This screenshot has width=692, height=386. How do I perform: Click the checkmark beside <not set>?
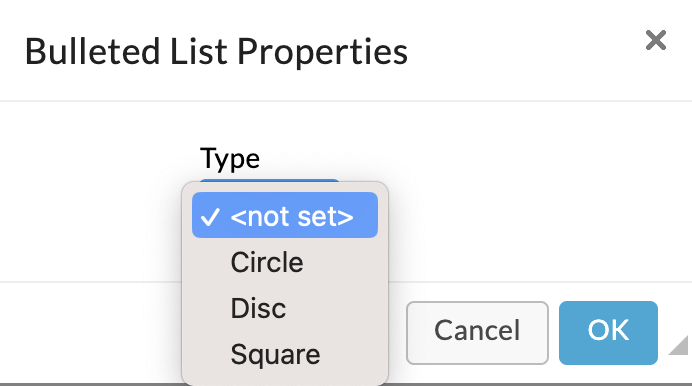[210, 217]
